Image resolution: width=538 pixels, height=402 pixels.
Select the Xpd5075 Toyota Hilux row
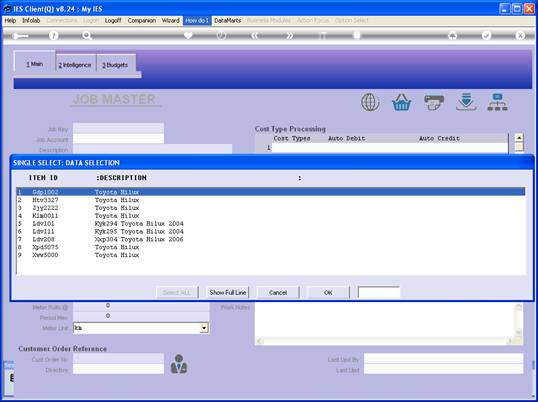pyautogui.click(x=271, y=247)
